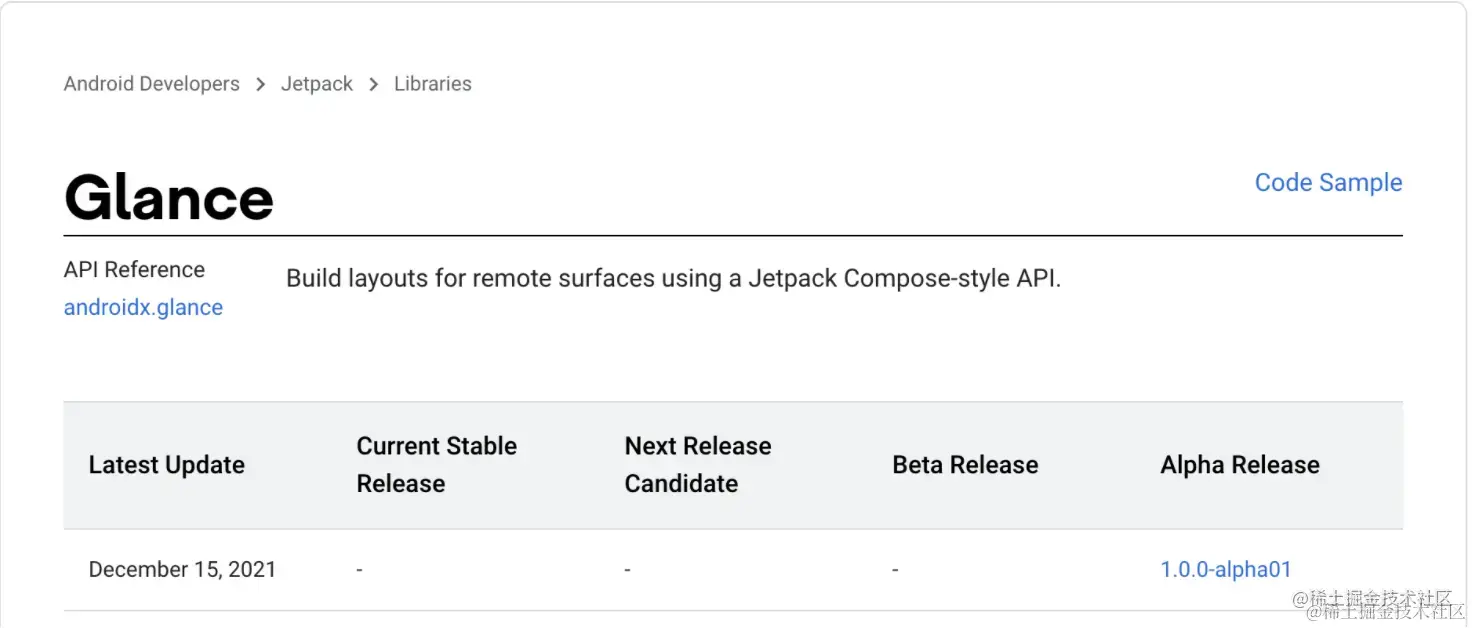The width and height of the screenshot is (1472, 628).
Task: Click the Current Stable Release column header
Action: (437, 464)
